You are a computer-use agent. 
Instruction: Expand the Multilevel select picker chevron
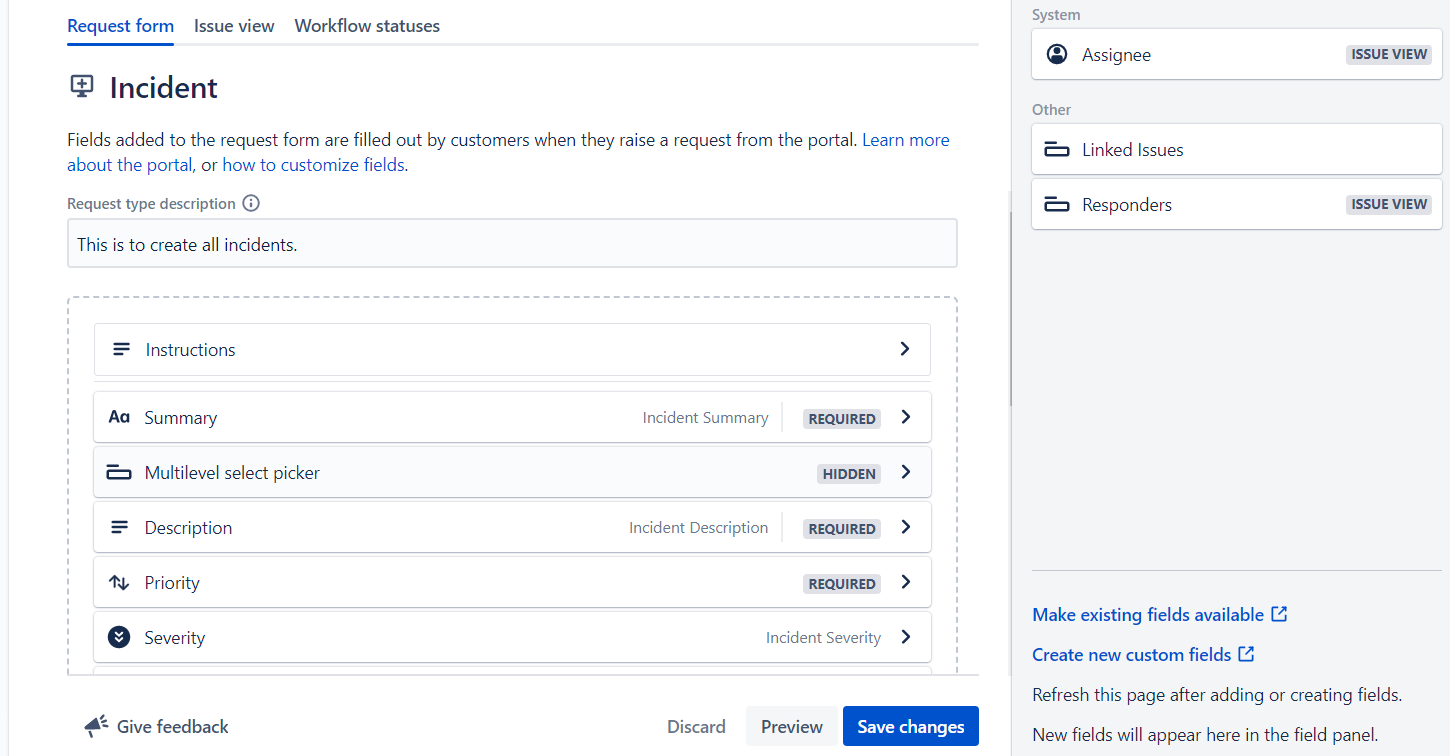point(906,472)
